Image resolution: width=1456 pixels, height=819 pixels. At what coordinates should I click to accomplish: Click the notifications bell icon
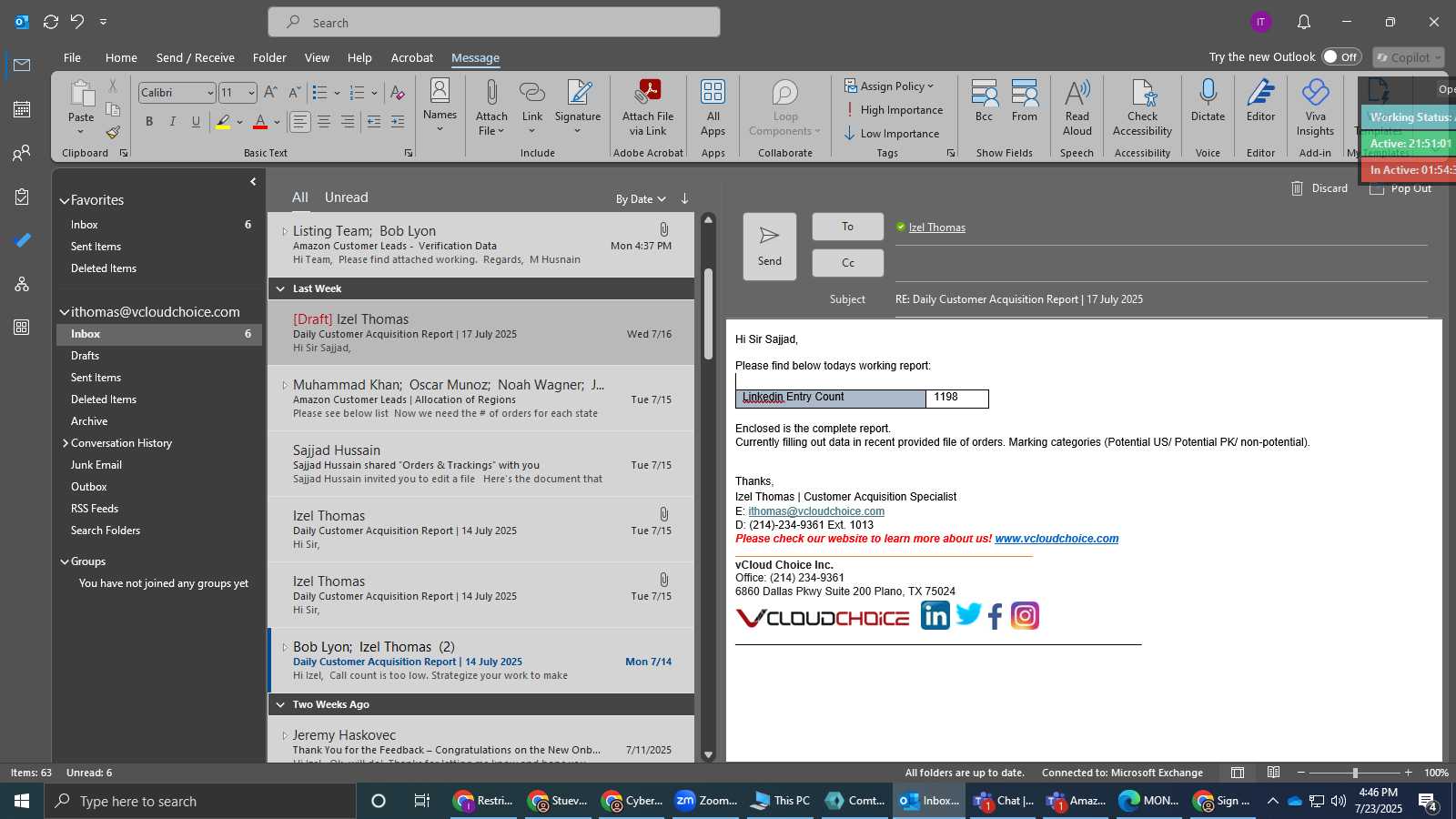pos(1303,22)
